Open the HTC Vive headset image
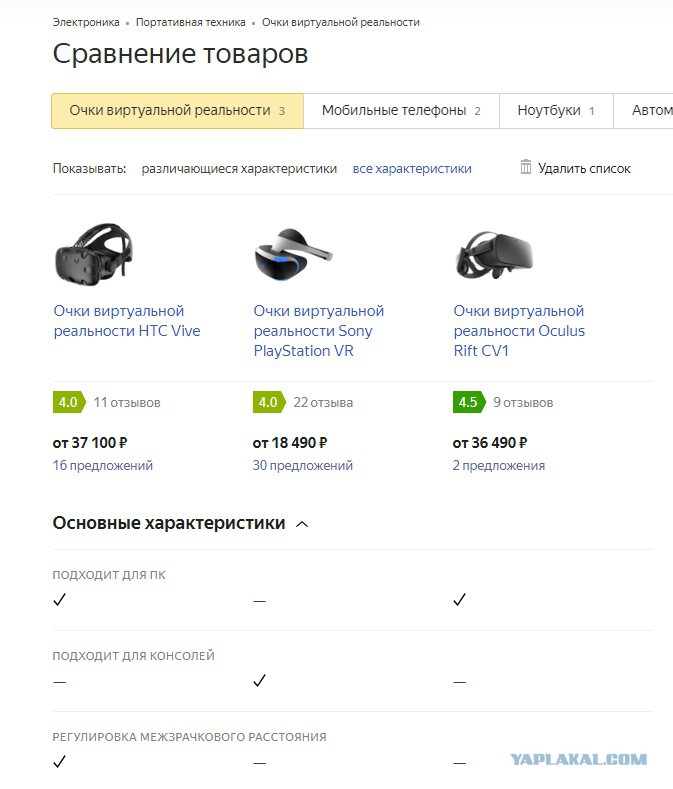This screenshot has width=673, height=789. (x=94, y=255)
